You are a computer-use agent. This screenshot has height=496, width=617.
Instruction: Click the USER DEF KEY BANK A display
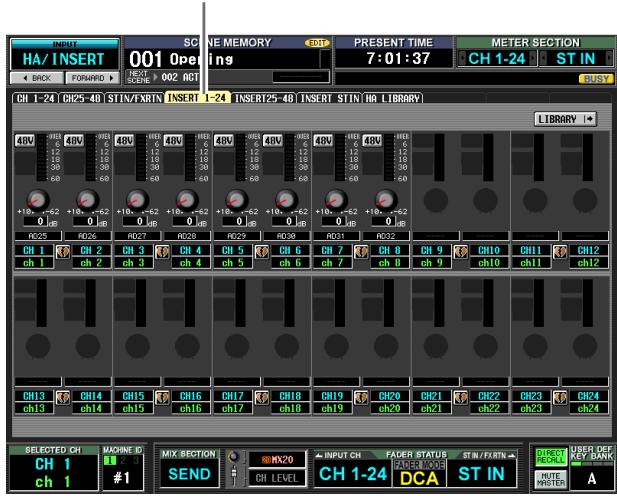point(592,478)
